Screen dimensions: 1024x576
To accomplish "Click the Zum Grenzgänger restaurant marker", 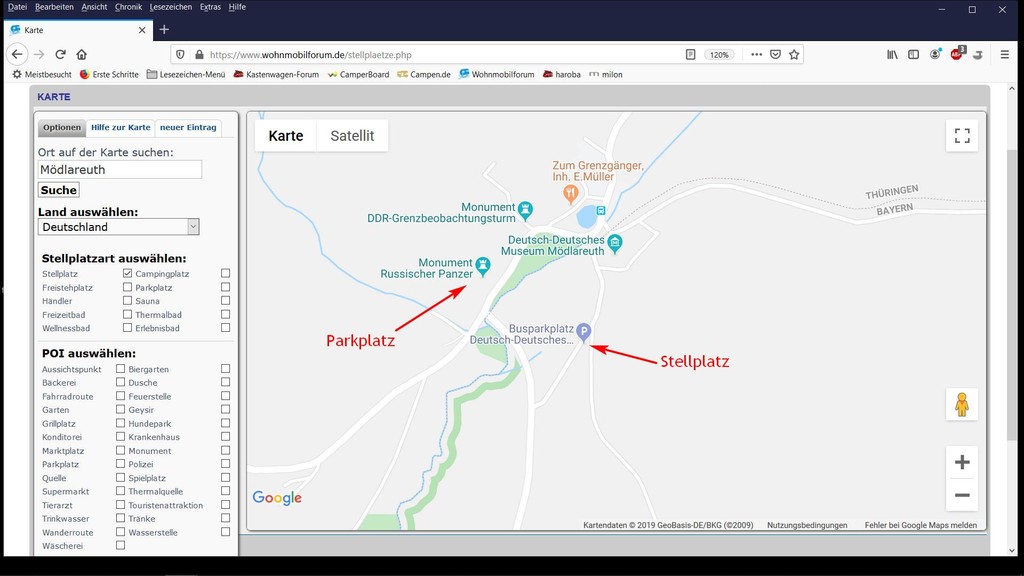I will pyautogui.click(x=570, y=193).
